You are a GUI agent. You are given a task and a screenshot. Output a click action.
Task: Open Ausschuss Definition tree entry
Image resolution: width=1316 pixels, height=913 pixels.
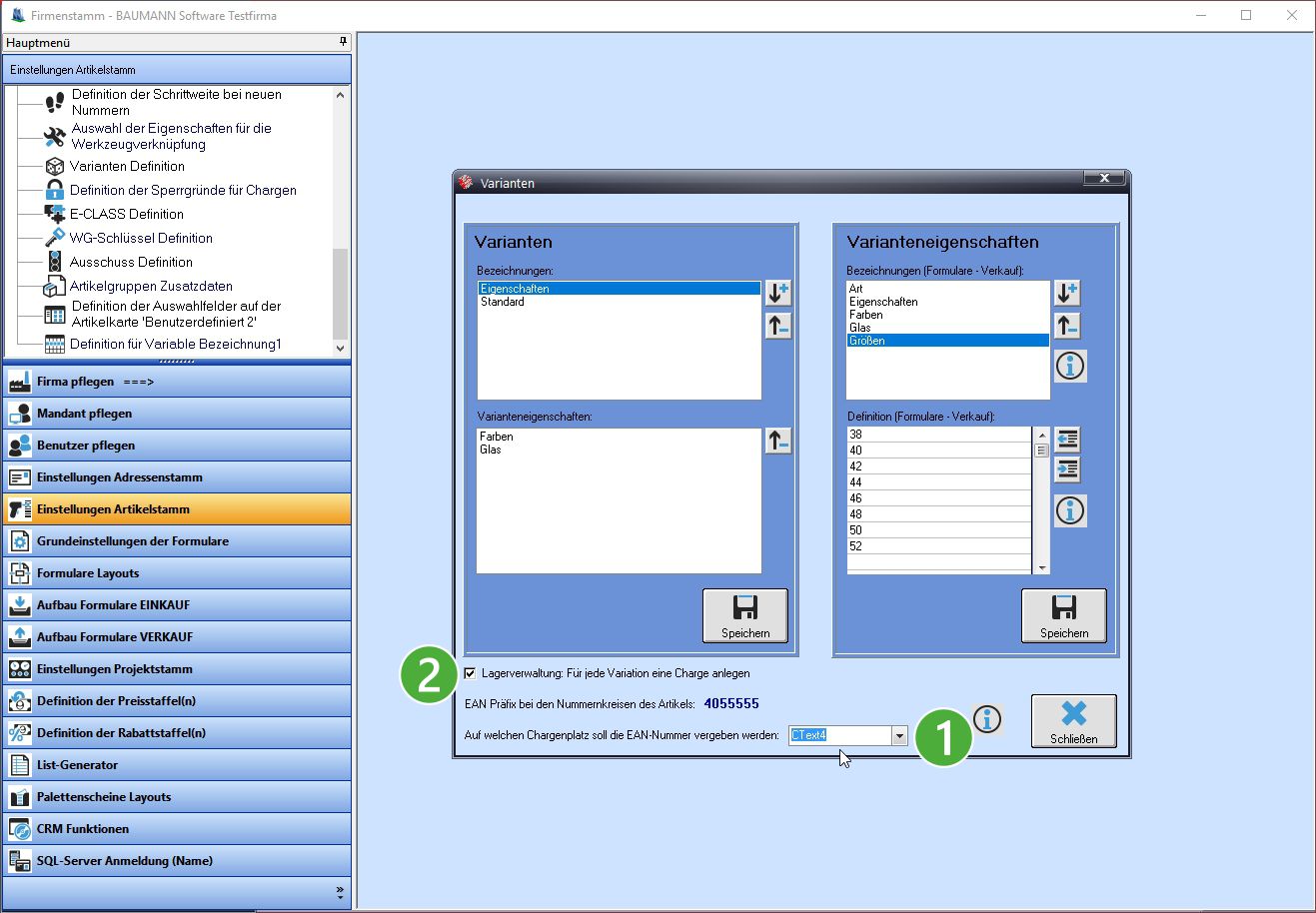tap(131, 262)
